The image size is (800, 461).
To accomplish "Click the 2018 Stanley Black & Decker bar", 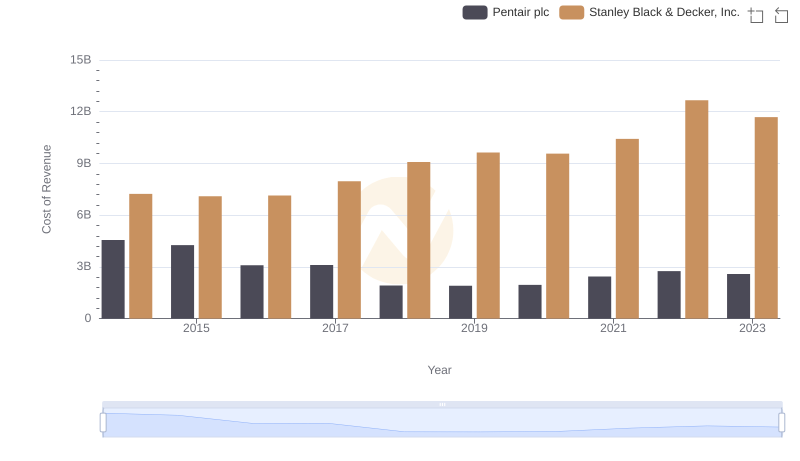I will [419, 240].
